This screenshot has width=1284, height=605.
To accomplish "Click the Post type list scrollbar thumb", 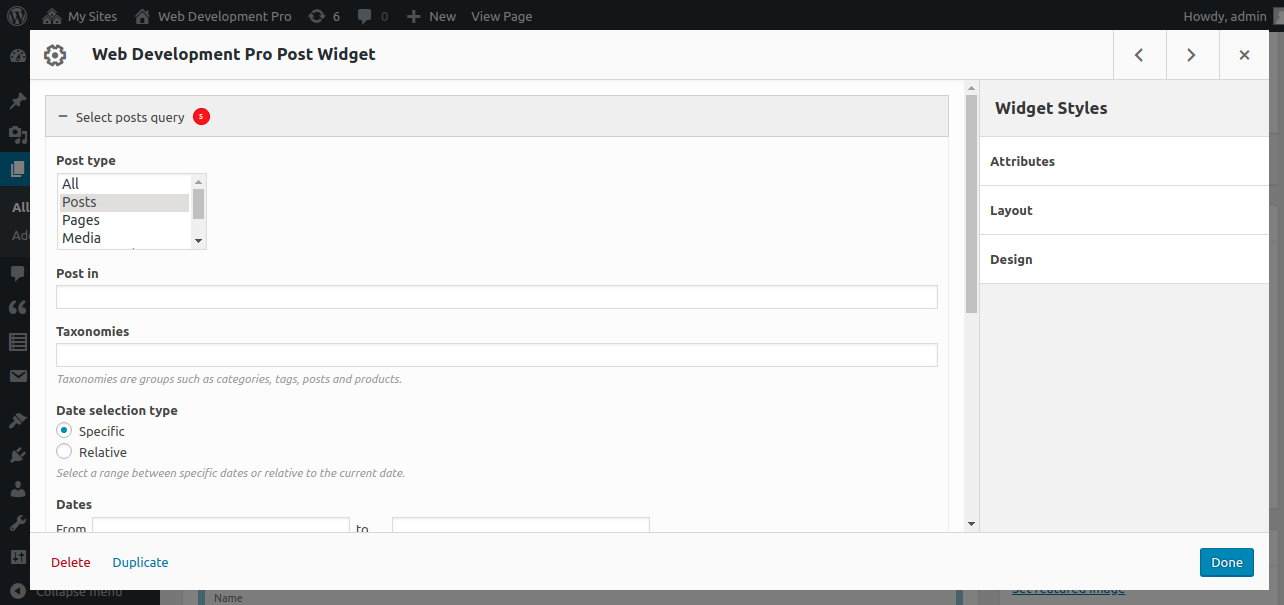I will [198, 204].
